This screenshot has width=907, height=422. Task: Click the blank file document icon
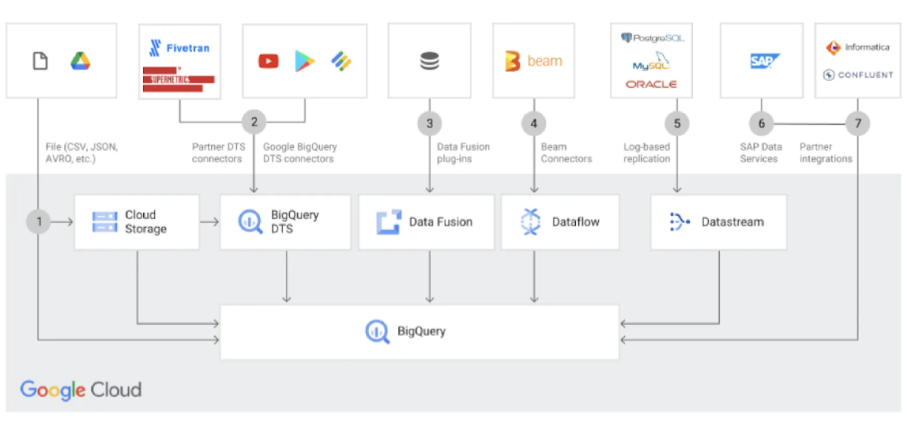[x=40, y=61]
